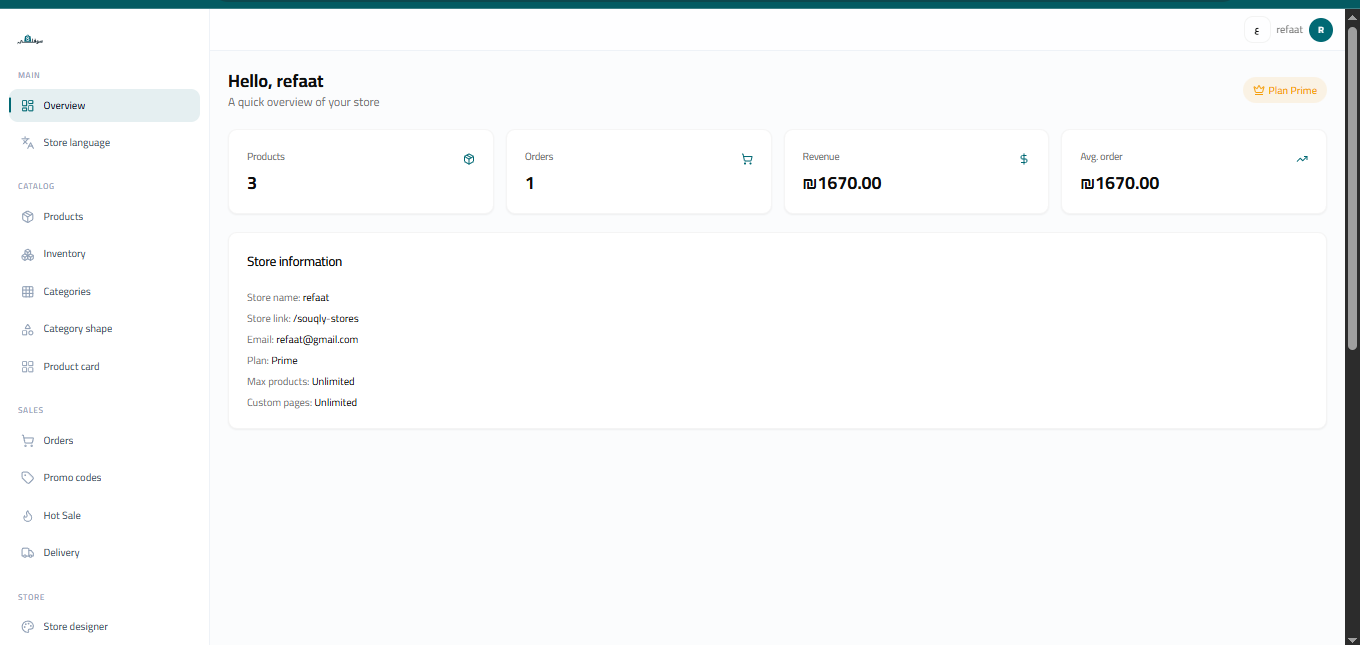Go to Store language page
The image size is (1360, 645).
click(105, 143)
